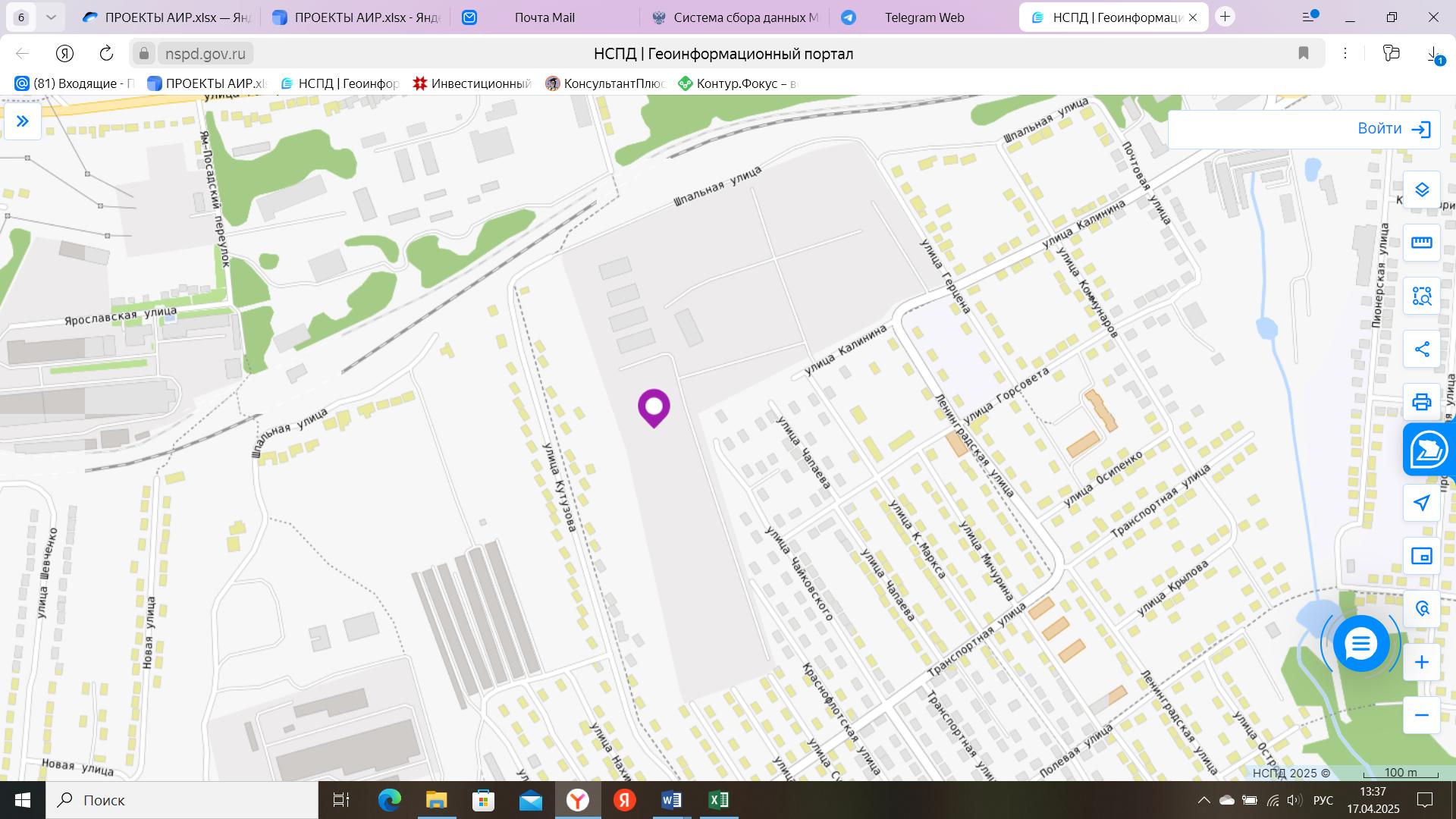
Task: Activate the area search selection tool
Action: tap(1421, 296)
